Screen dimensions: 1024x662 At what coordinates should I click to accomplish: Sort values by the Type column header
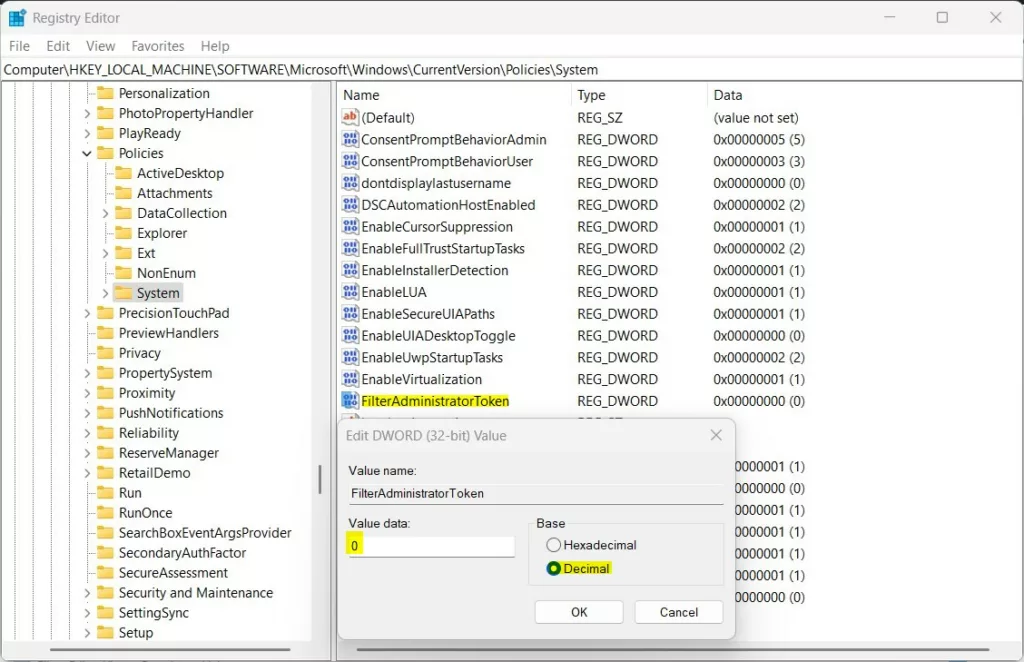pyautogui.click(x=639, y=95)
